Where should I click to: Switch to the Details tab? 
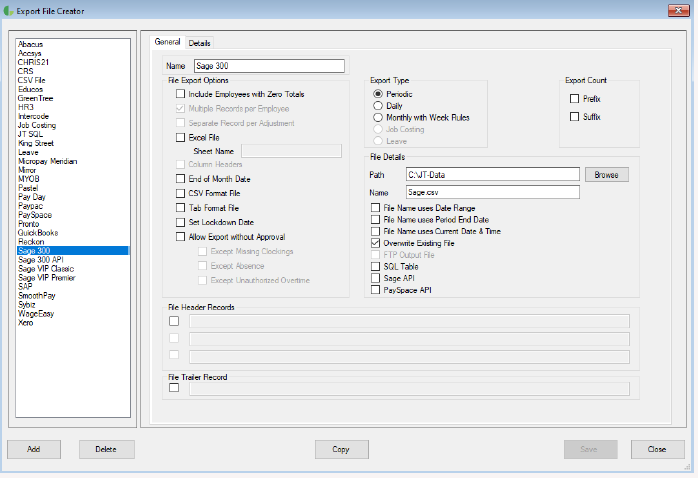coord(199,43)
